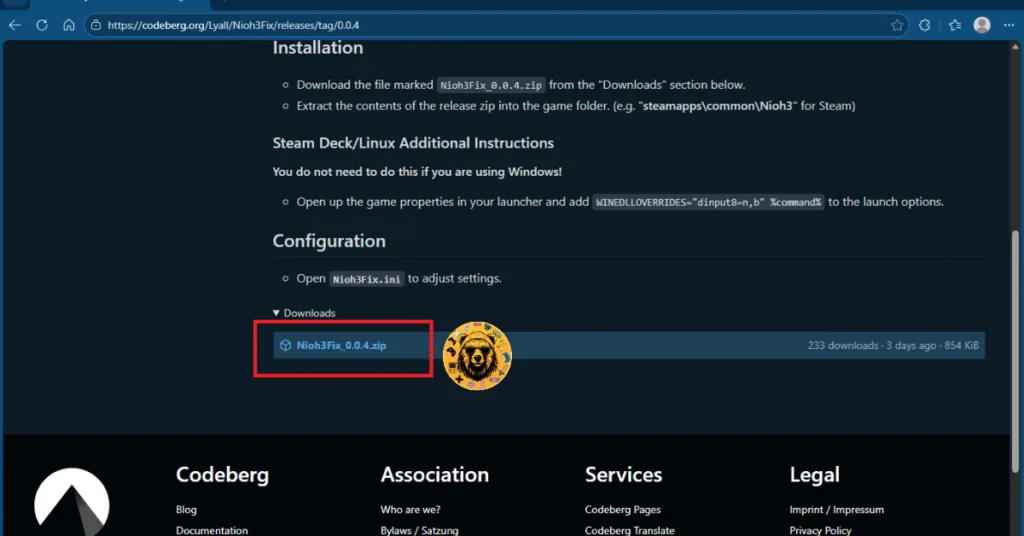
Task: Open the Blog link under Codeberg
Action: [x=186, y=509]
